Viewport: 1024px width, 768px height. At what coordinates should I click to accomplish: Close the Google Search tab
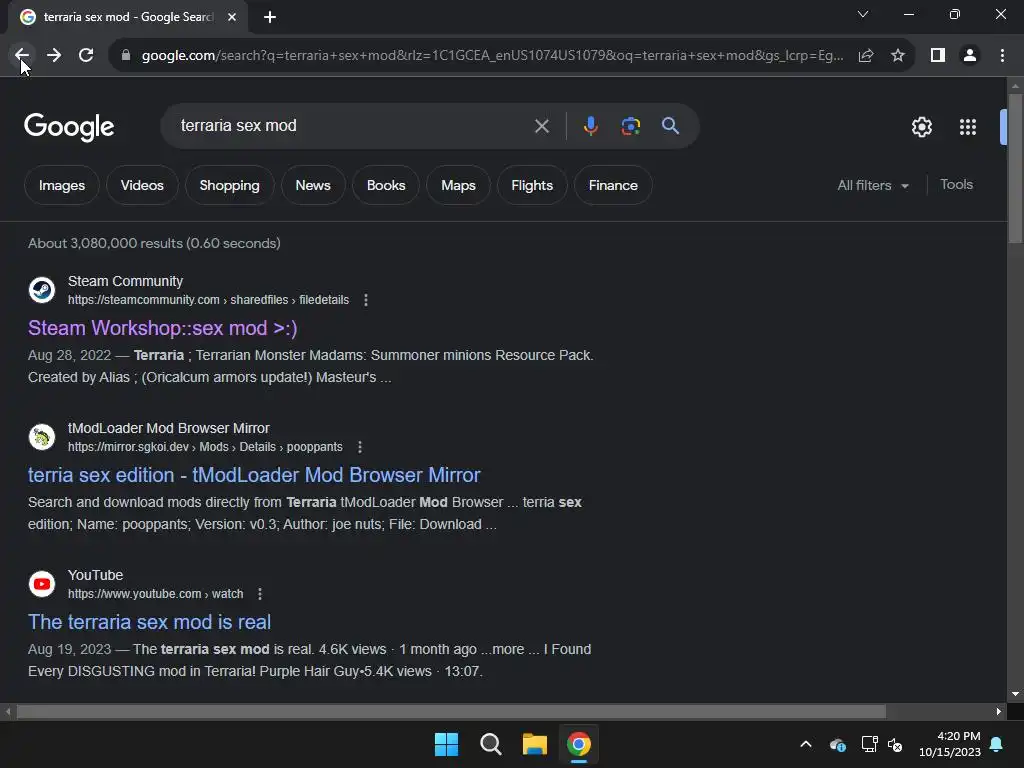pos(232,17)
